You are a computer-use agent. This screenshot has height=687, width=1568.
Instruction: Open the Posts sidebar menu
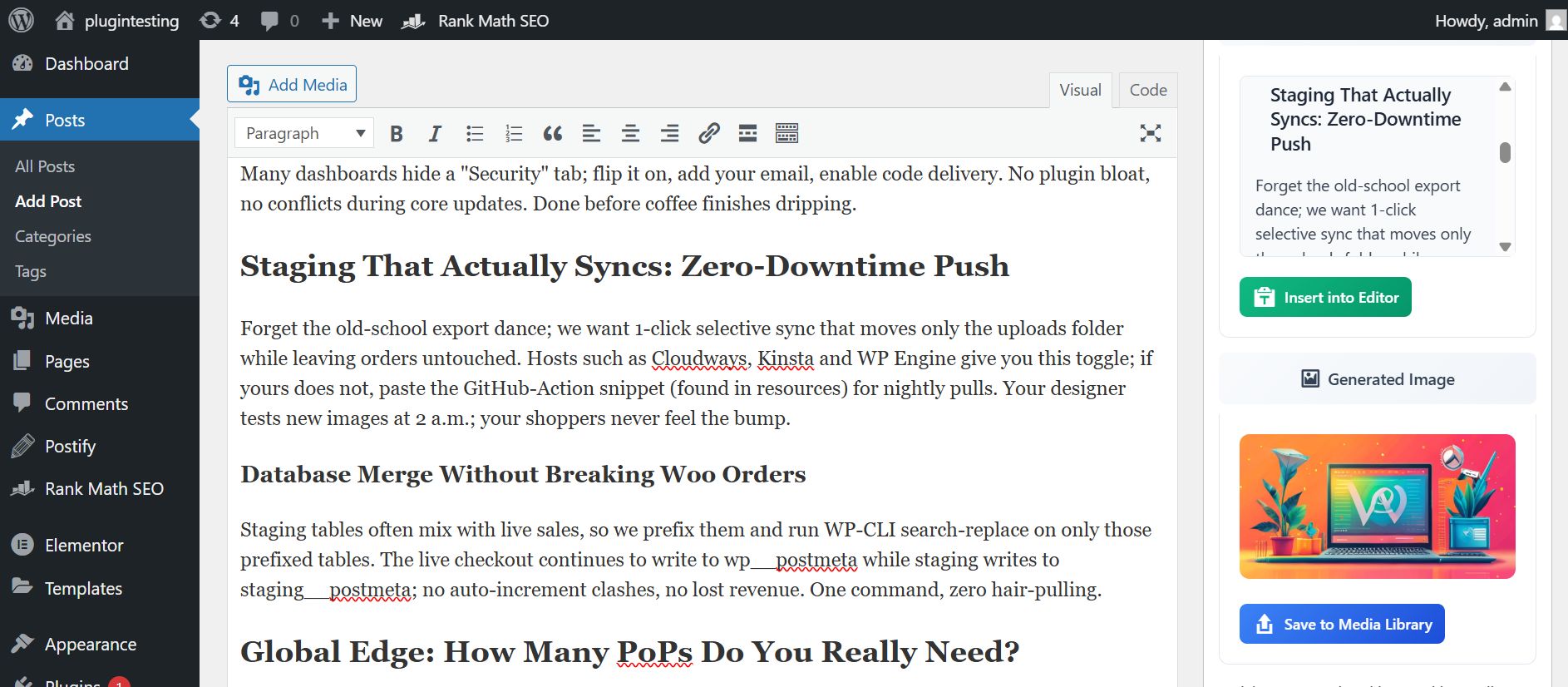(x=100, y=120)
